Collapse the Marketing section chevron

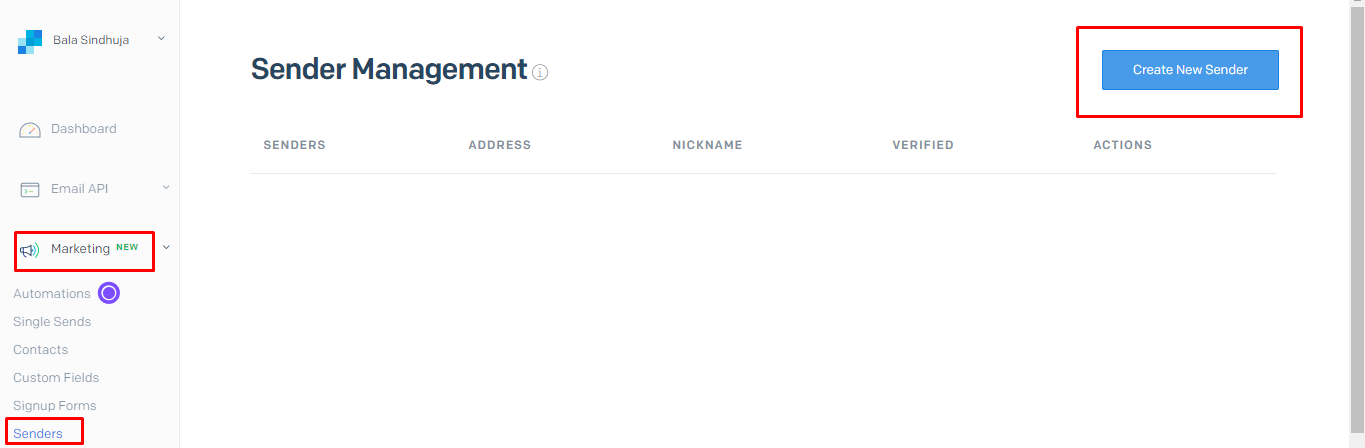pos(166,247)
